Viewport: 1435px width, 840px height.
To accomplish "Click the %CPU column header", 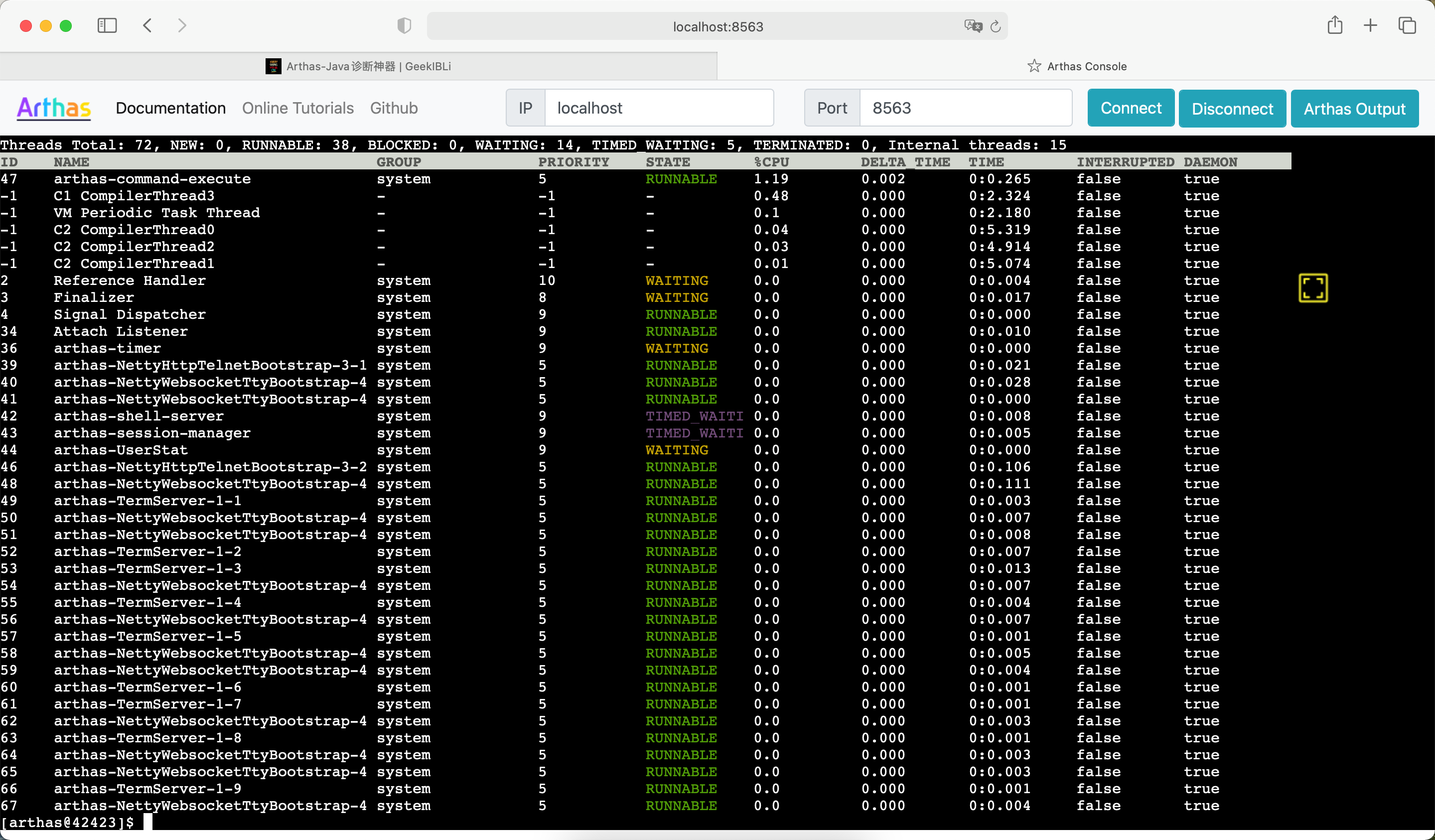I will (x=771, y=162).
